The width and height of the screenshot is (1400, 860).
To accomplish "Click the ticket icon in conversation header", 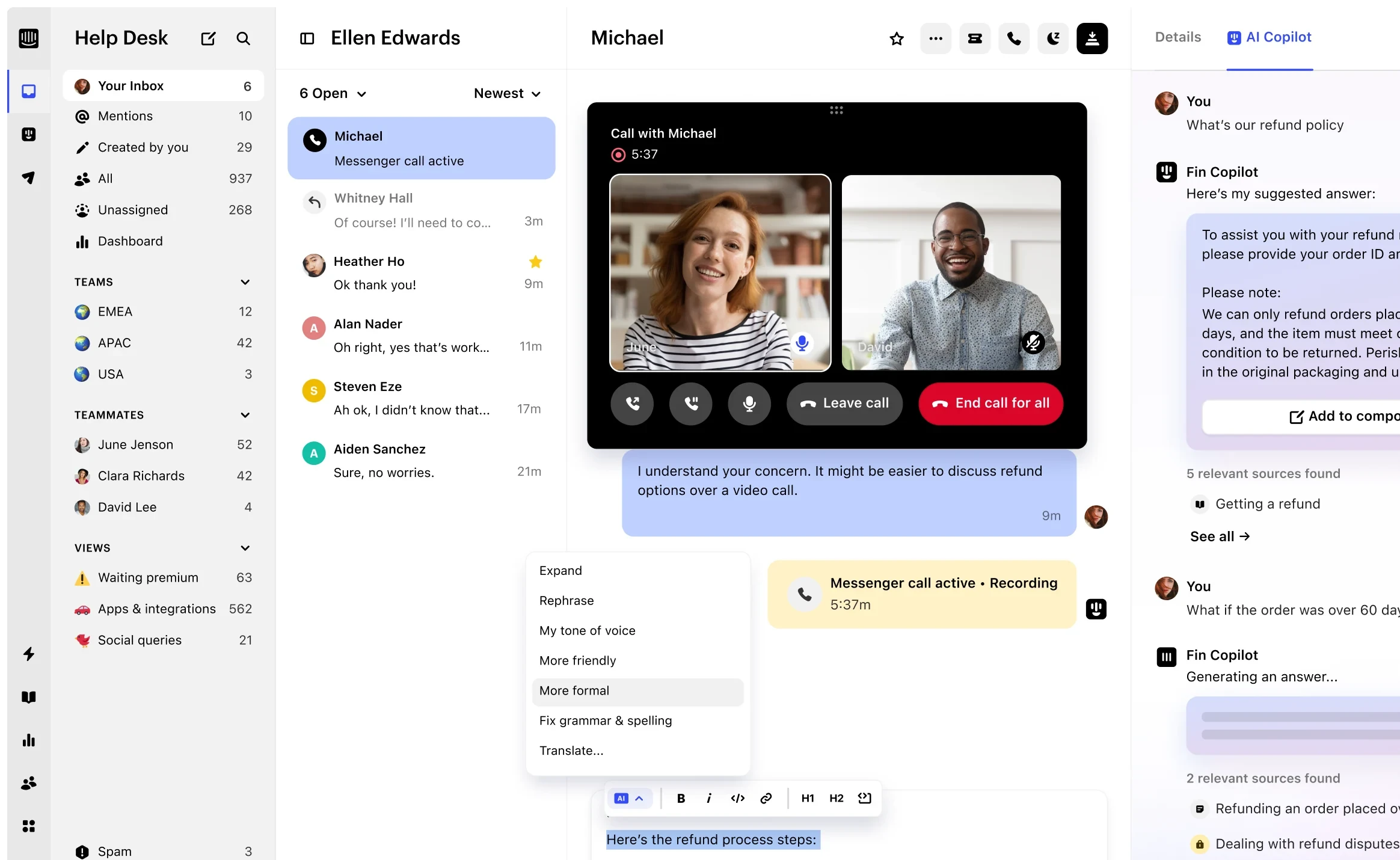I will (975, 38).
